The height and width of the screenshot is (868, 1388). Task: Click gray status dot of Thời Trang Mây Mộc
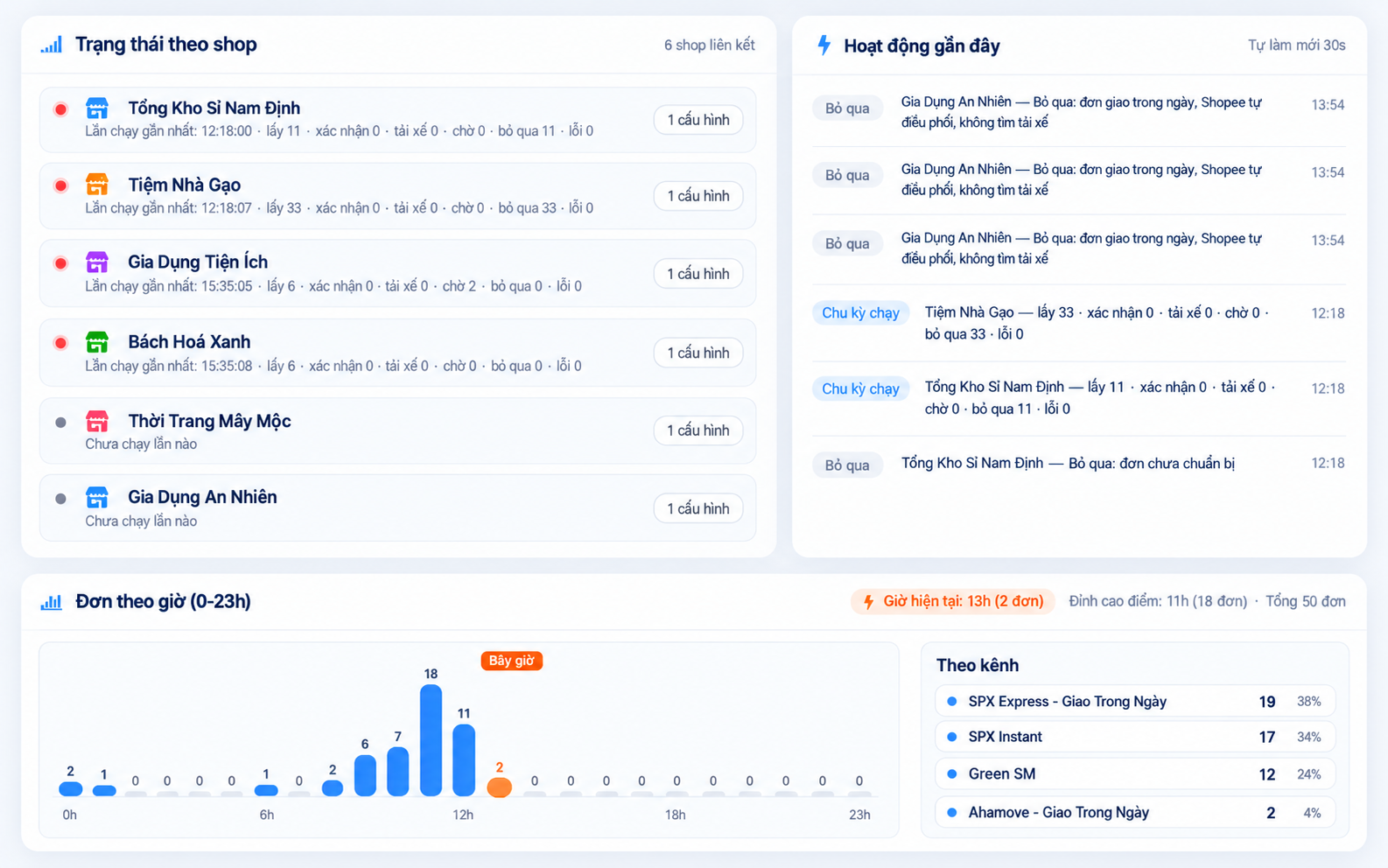60,423
